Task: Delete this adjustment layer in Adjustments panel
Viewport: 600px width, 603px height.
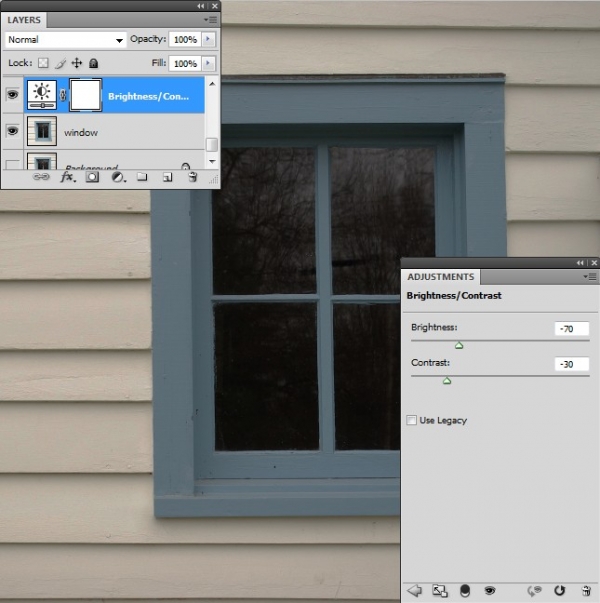Action: pyautogui.click(x=586, y=590)
